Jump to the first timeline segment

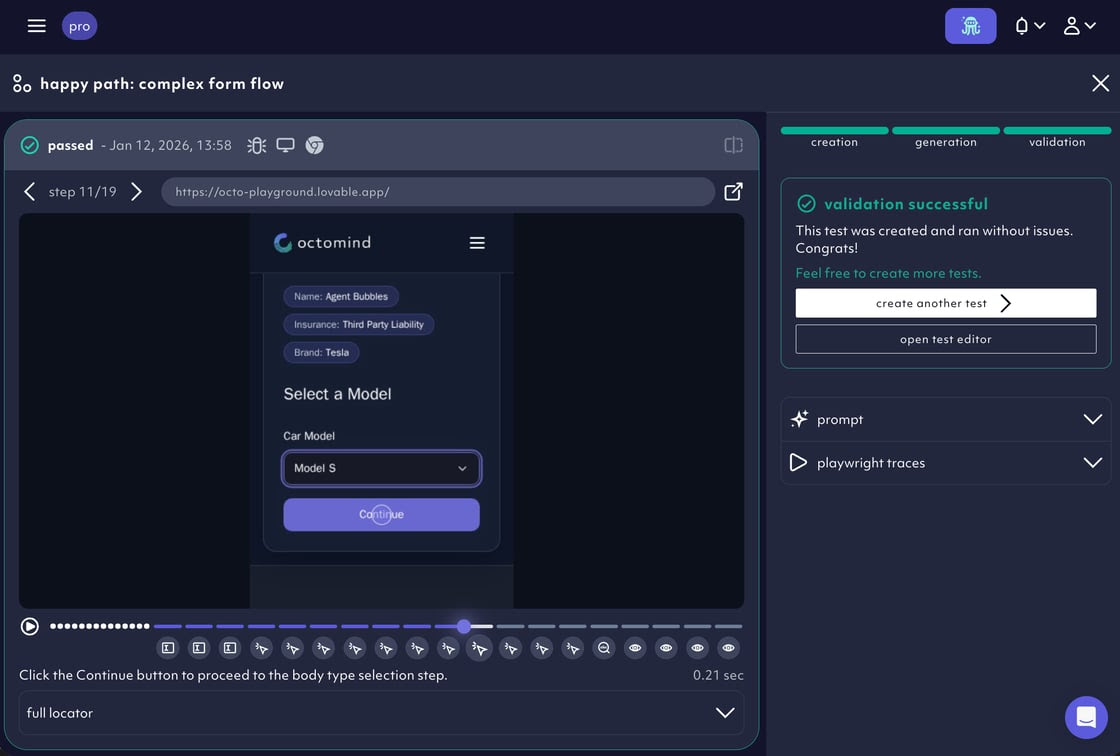167,627
